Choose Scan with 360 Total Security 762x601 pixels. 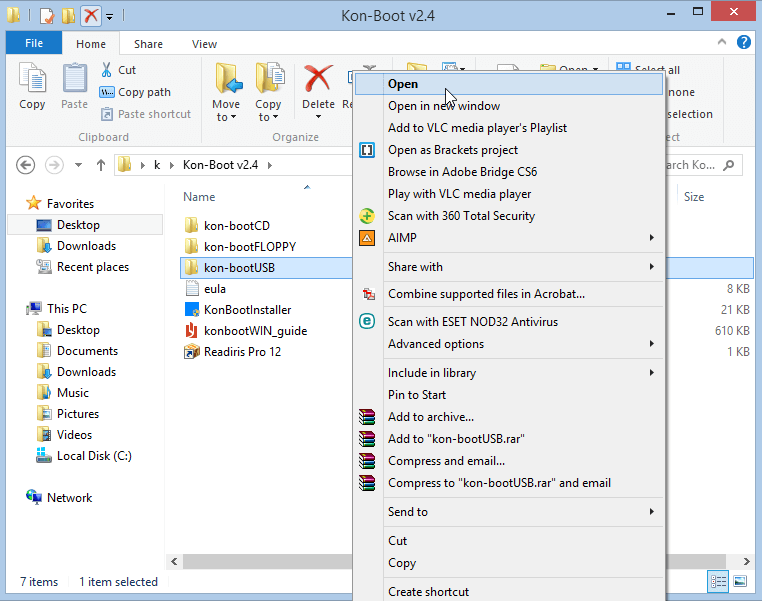tap(509, 216)
